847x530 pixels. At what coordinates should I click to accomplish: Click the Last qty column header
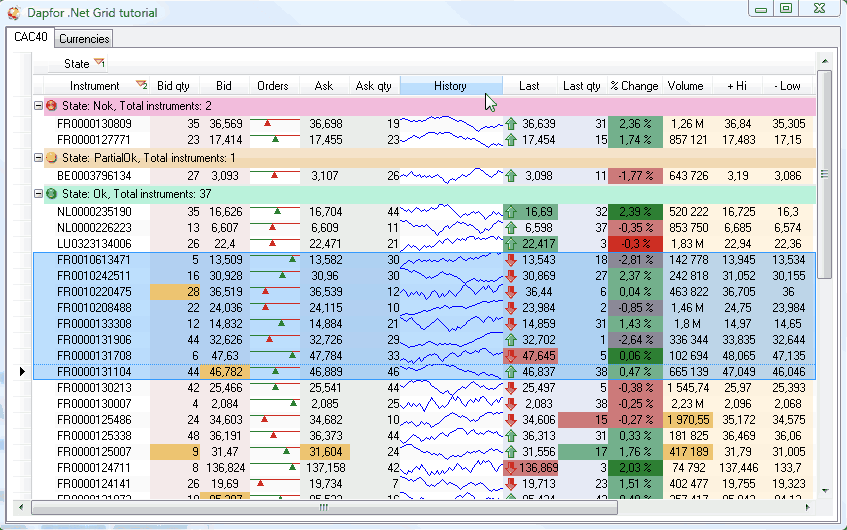[582, 86]
